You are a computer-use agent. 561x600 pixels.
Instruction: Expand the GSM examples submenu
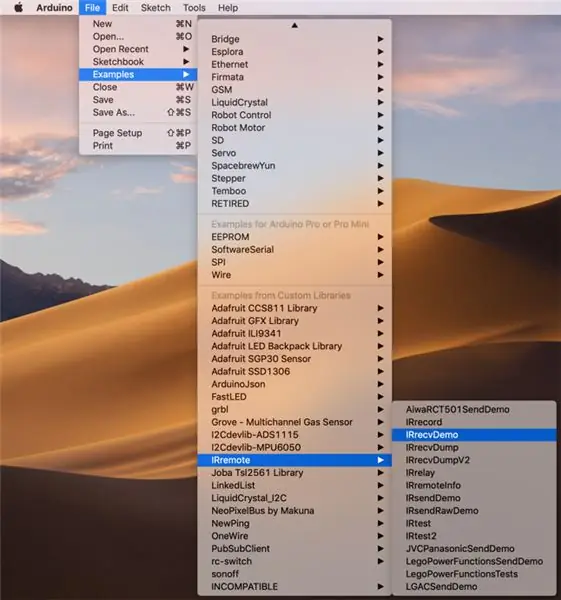294,90
